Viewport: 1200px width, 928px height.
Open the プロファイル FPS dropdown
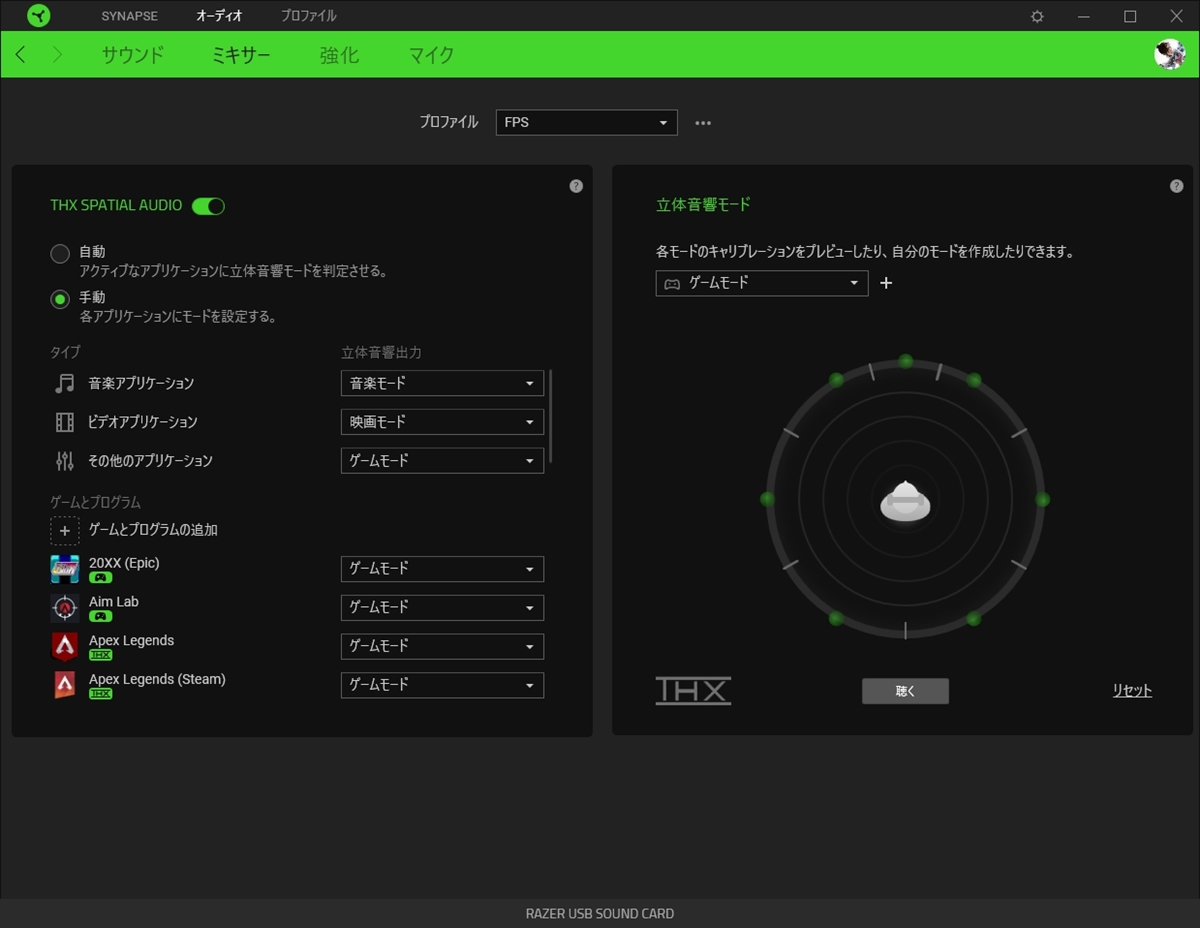587,123
